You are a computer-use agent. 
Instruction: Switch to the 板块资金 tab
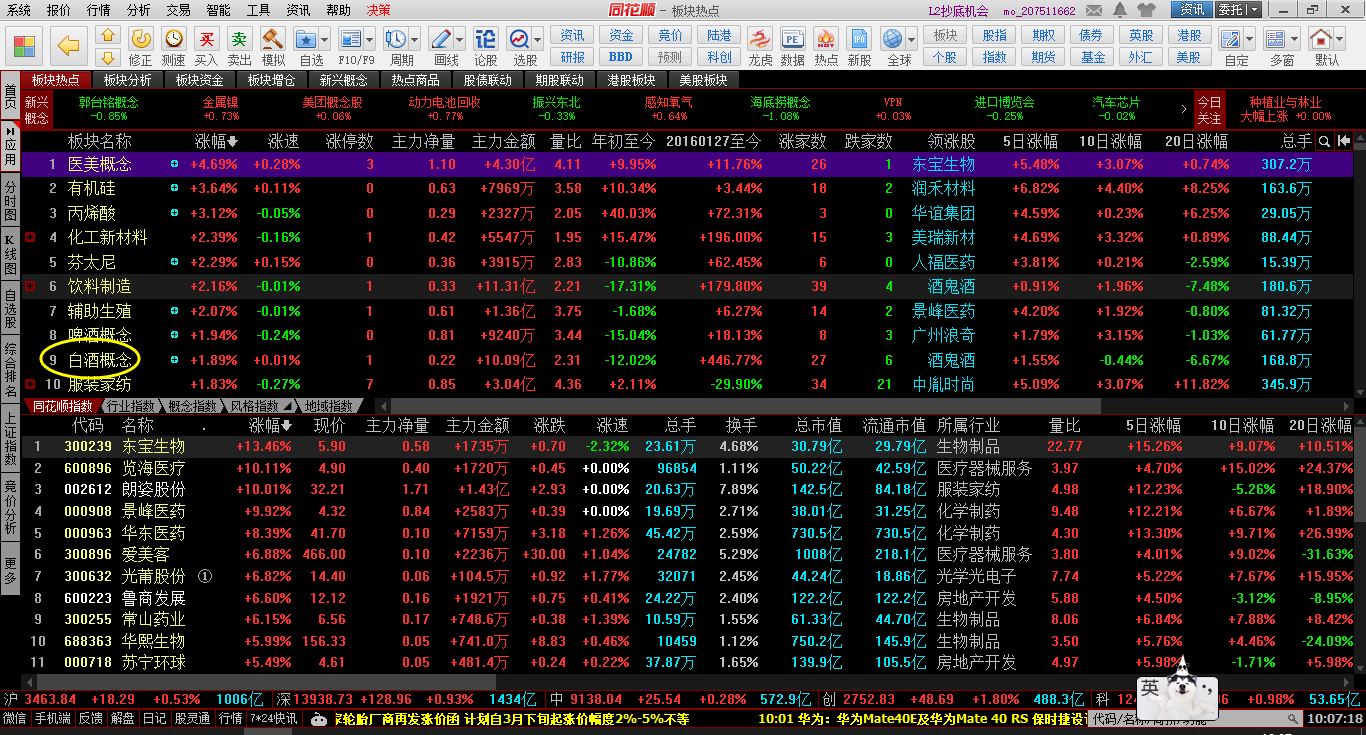(200, 80)
